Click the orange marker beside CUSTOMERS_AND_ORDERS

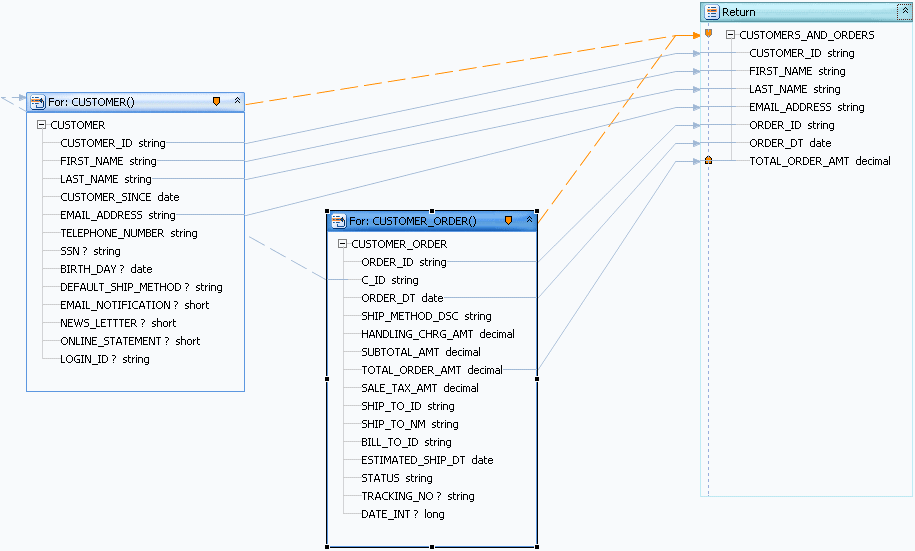tap(708, 34)
